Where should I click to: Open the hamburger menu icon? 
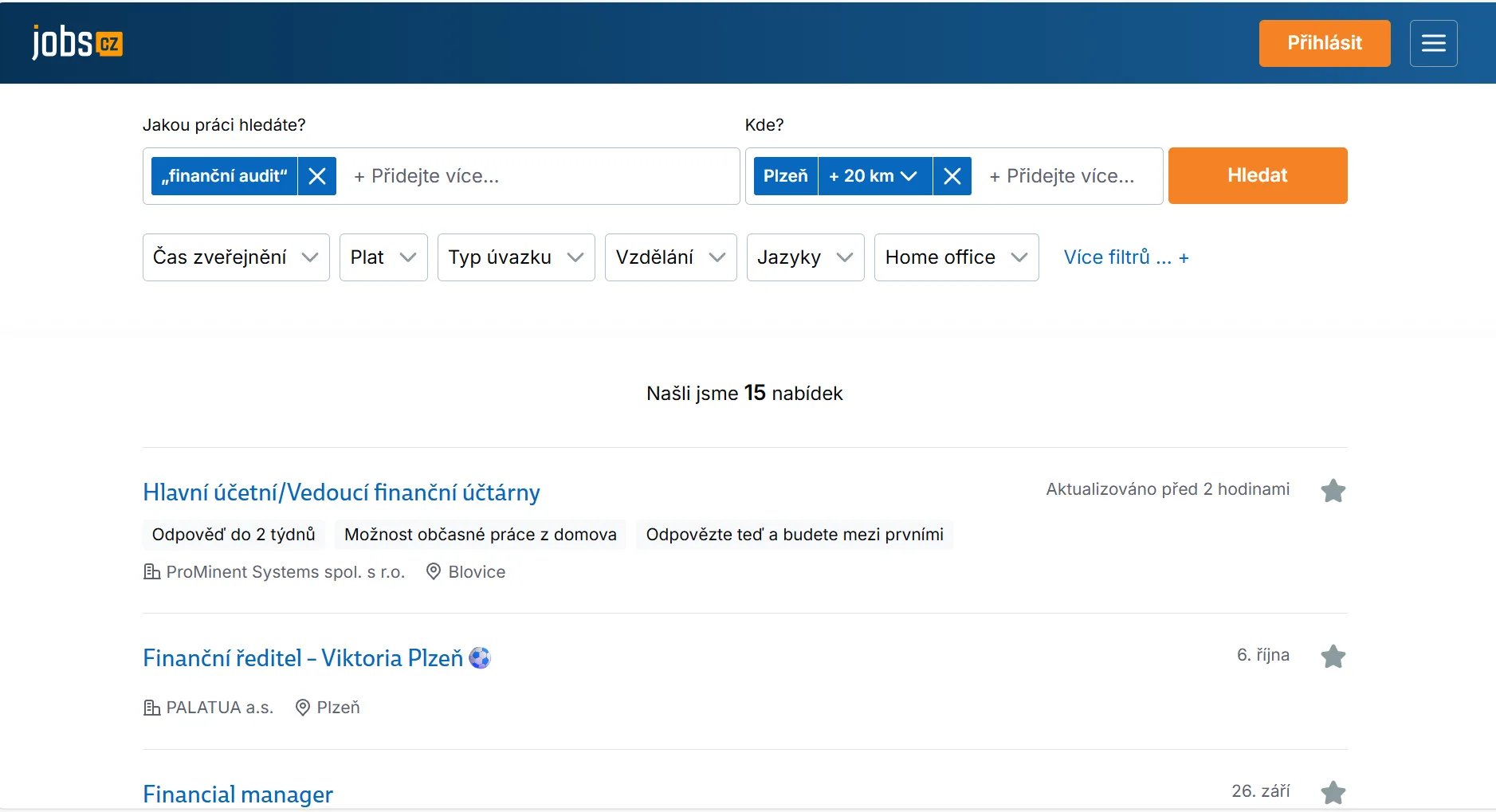(1433, 43)
